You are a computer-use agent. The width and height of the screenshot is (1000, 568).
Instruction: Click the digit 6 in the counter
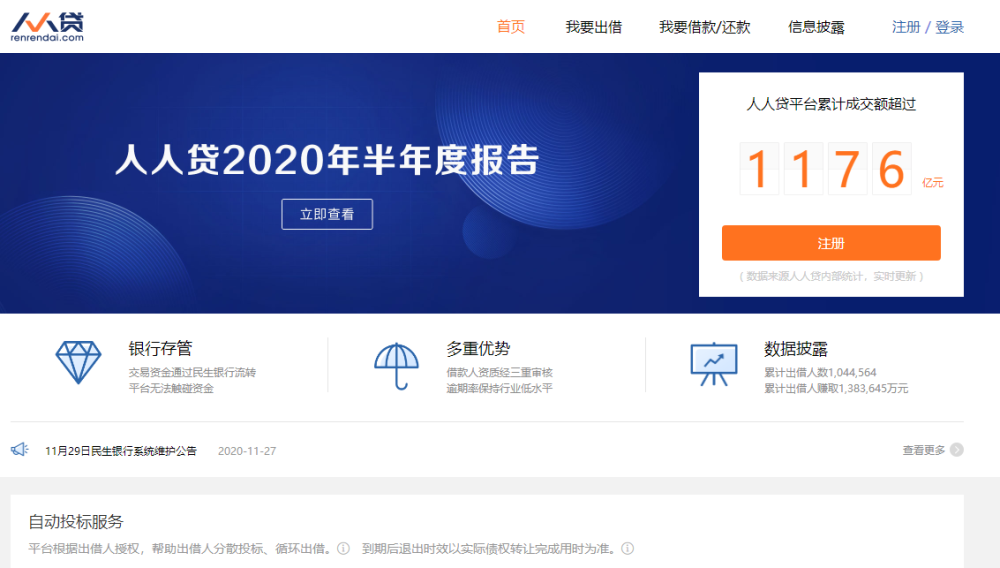coord(892,169)
